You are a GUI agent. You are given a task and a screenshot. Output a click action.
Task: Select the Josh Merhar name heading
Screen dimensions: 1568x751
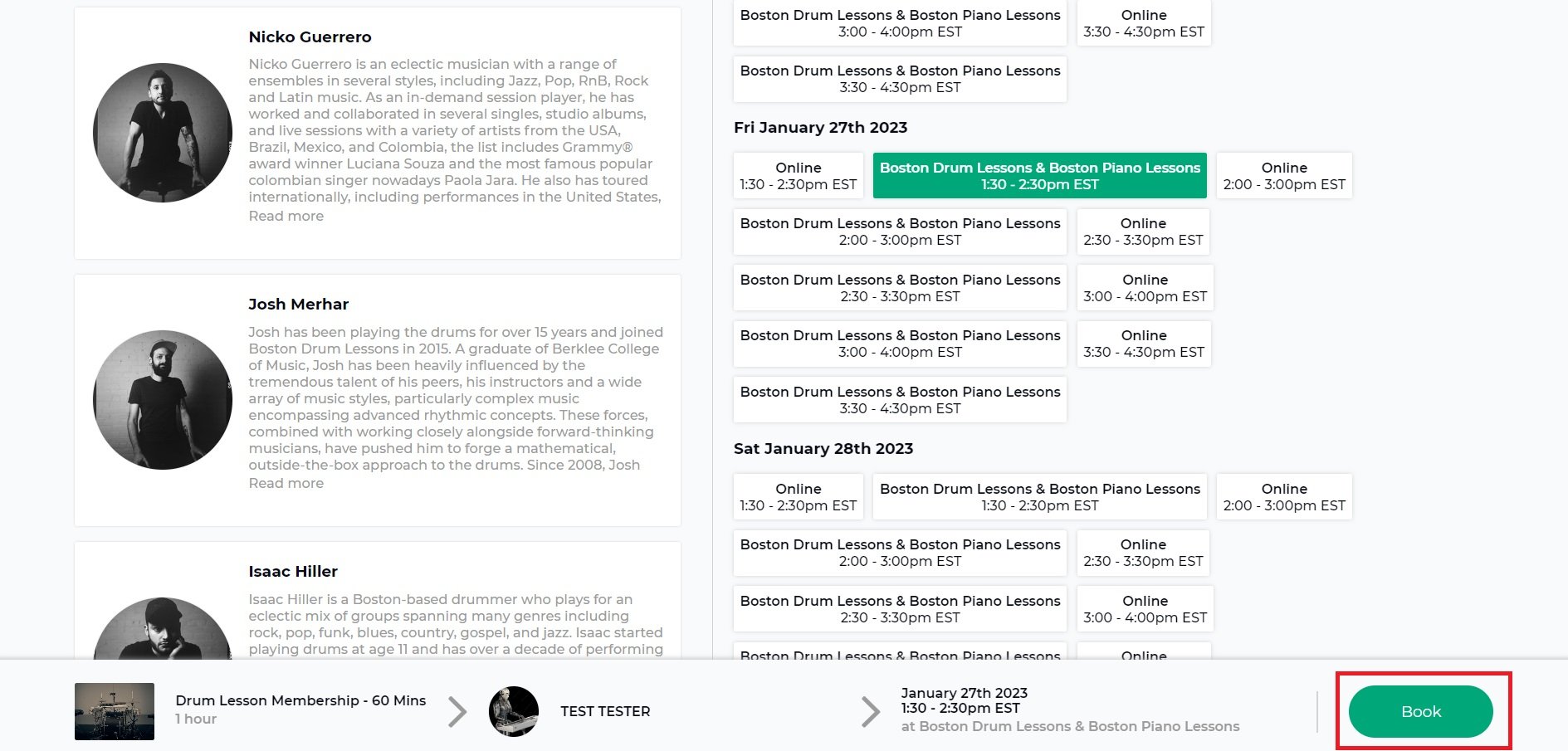(x=299, y=304)
